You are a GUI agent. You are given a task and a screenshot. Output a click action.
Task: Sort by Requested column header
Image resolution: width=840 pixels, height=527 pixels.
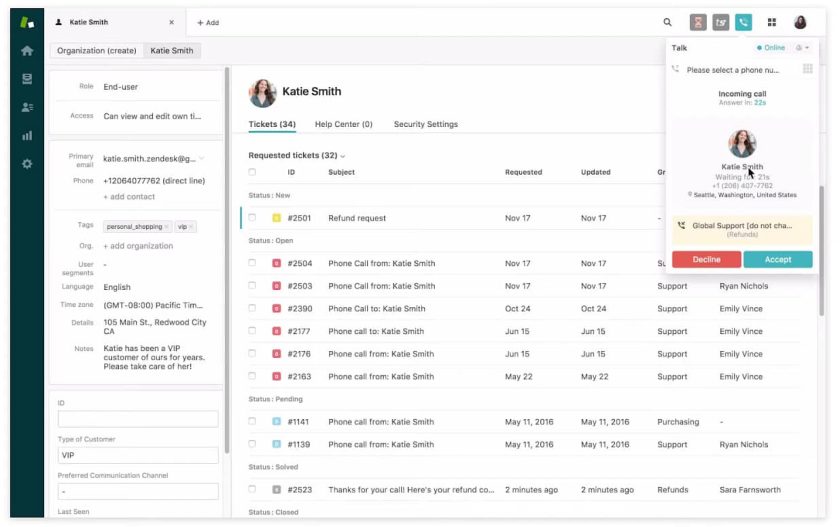pyautogui.click(x=523, y=172)
